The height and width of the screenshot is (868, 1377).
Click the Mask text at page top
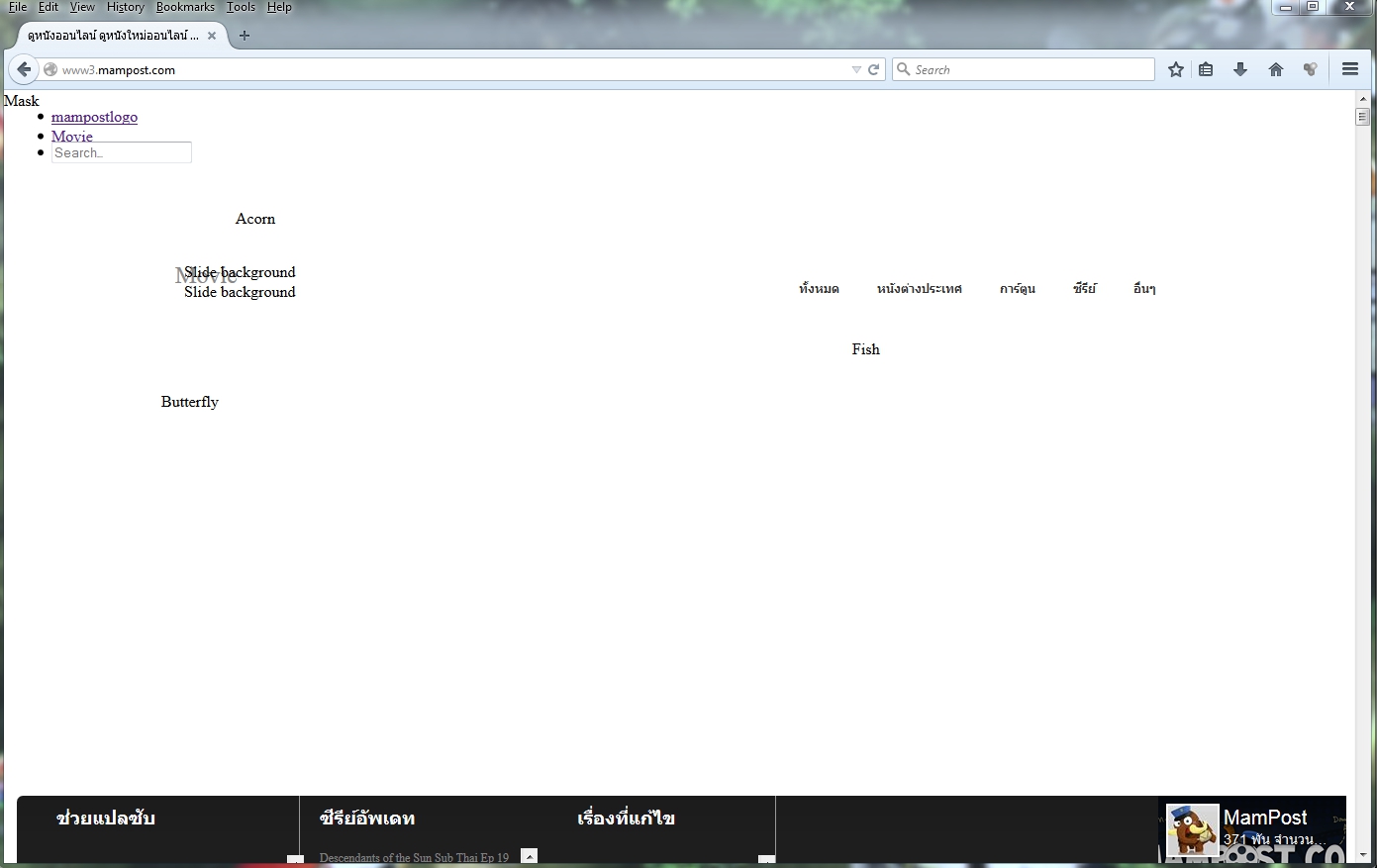pos(21,101)
